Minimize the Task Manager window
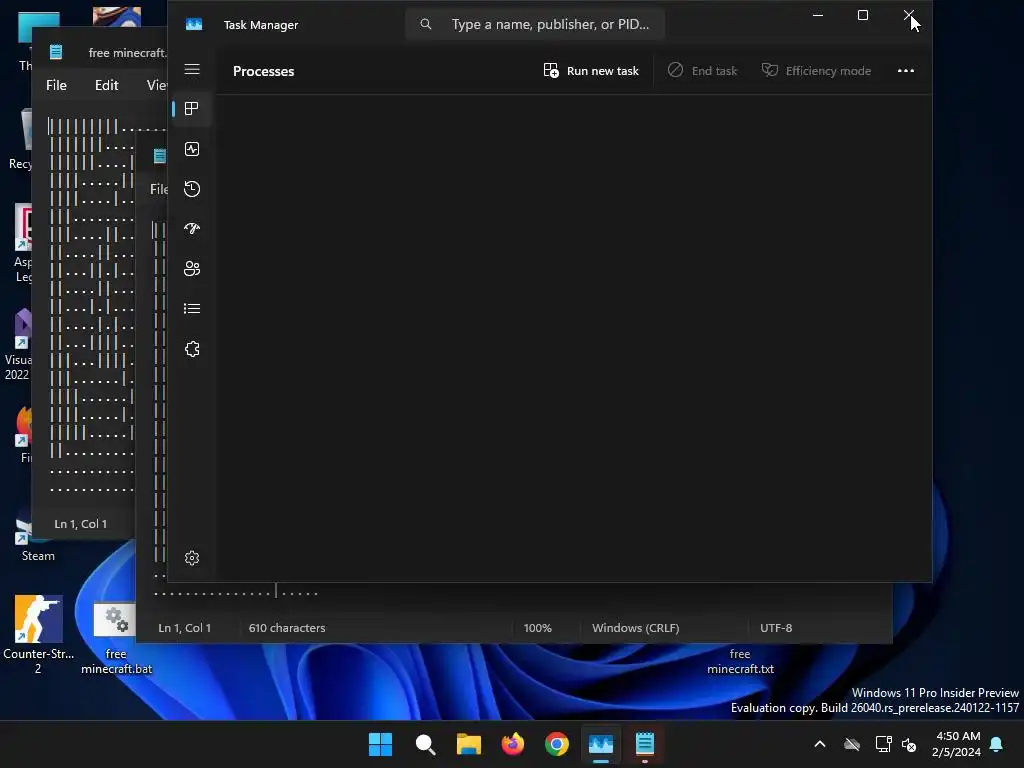Screen dimensions: 1024x768 [818, 15]
